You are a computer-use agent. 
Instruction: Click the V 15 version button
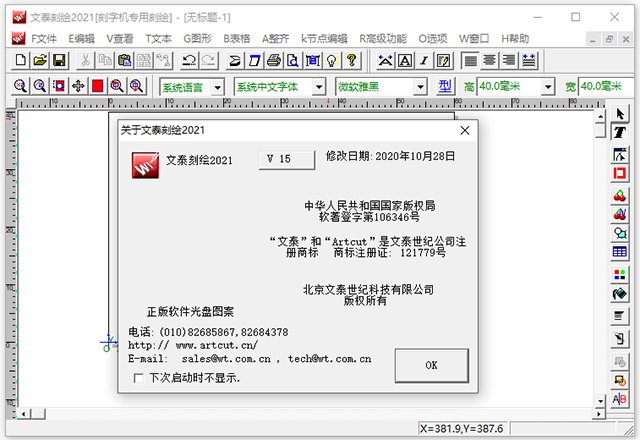(x=287, y=159)
